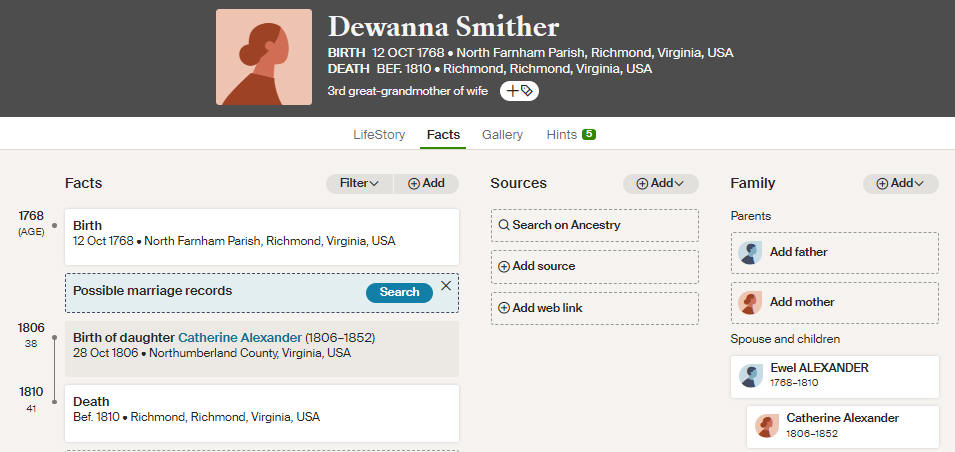The image size is (955, 452).
Task: Switch to the LifeStory tab
Action: pos(379,135)
